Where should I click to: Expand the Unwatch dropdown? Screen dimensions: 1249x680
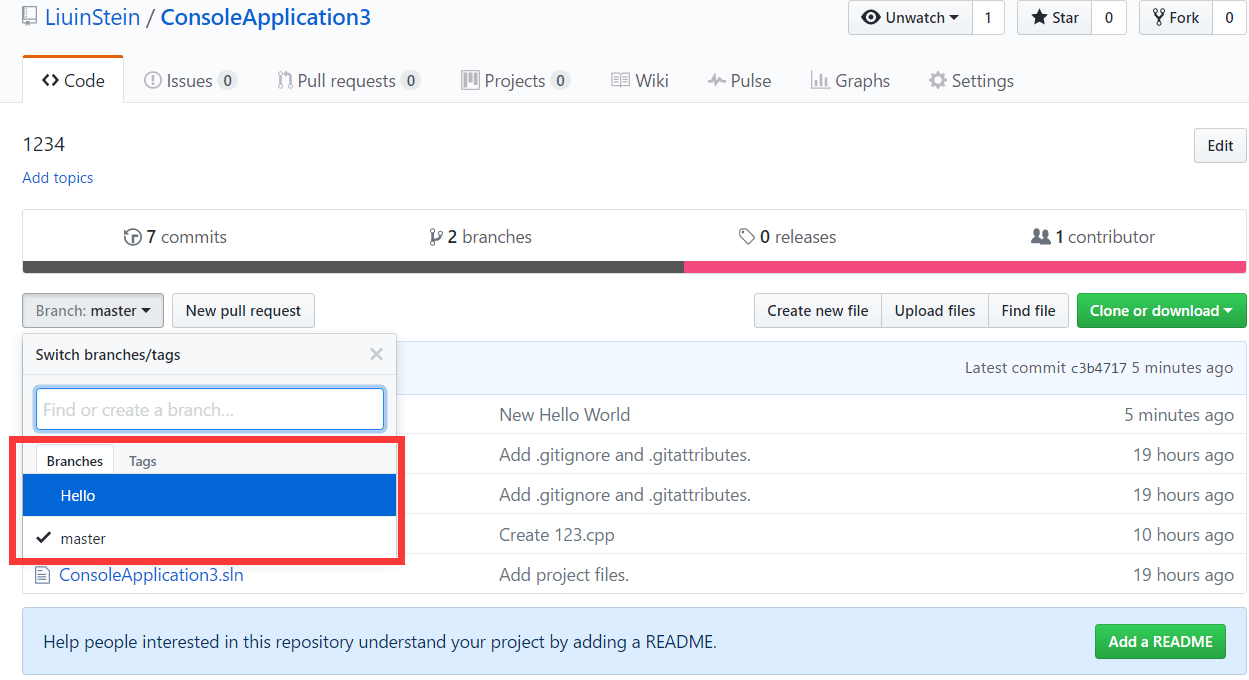coord(910,17)
